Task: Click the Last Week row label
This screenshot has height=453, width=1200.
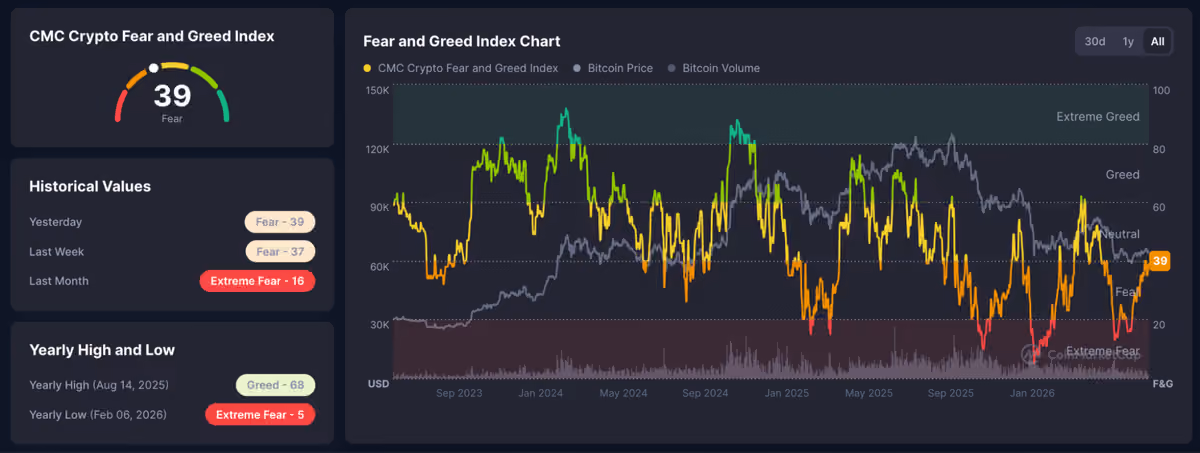Action: click(57, 252)
